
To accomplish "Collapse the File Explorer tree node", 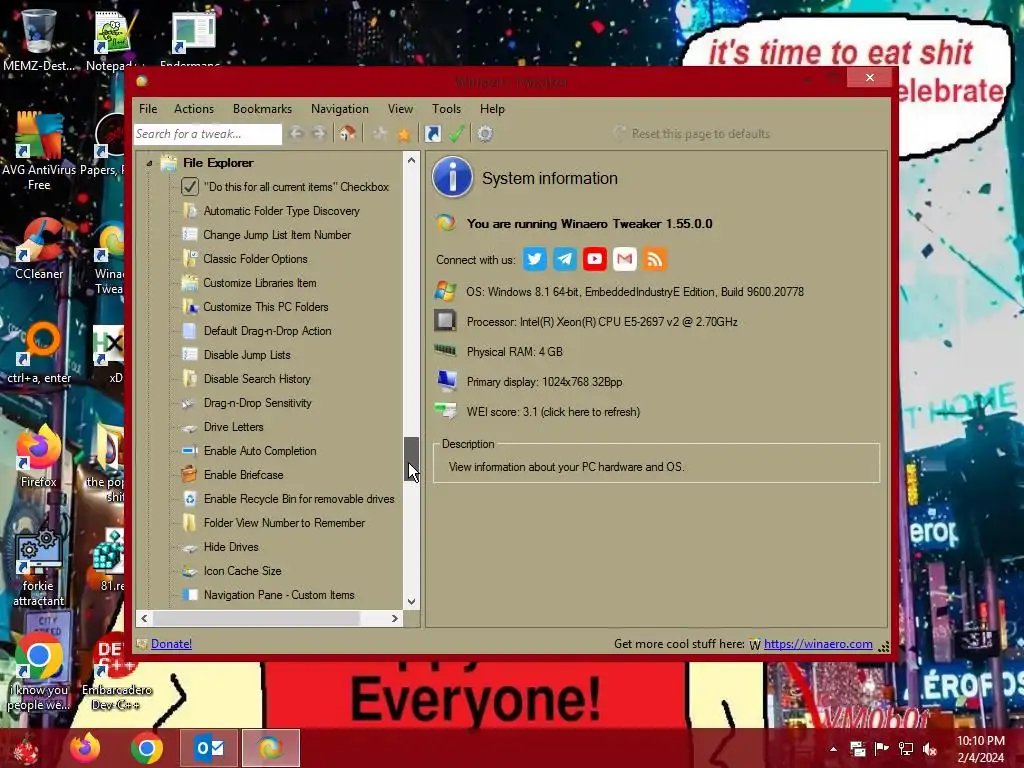I will tap(150, 163).
